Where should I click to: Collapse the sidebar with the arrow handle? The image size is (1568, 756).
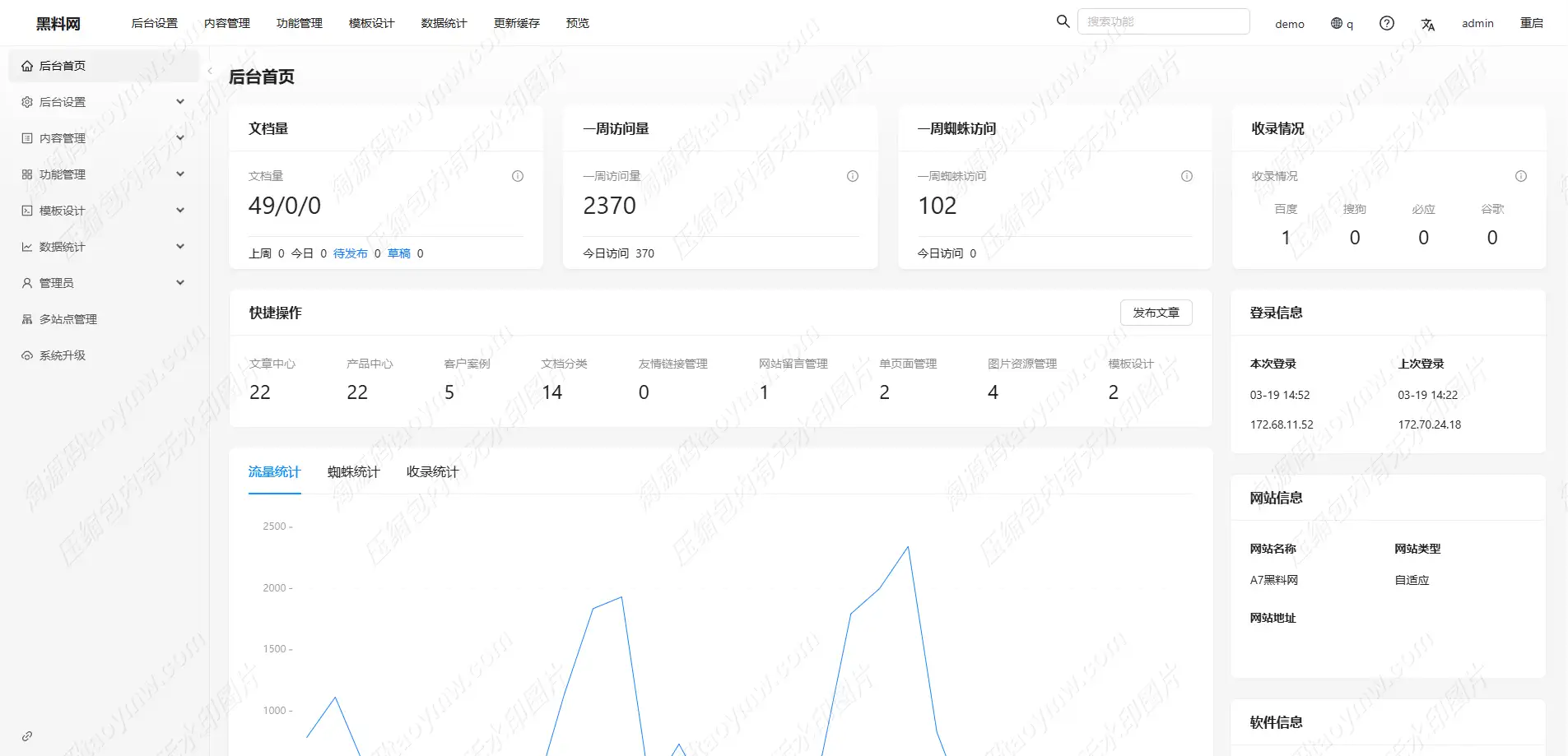210,71
